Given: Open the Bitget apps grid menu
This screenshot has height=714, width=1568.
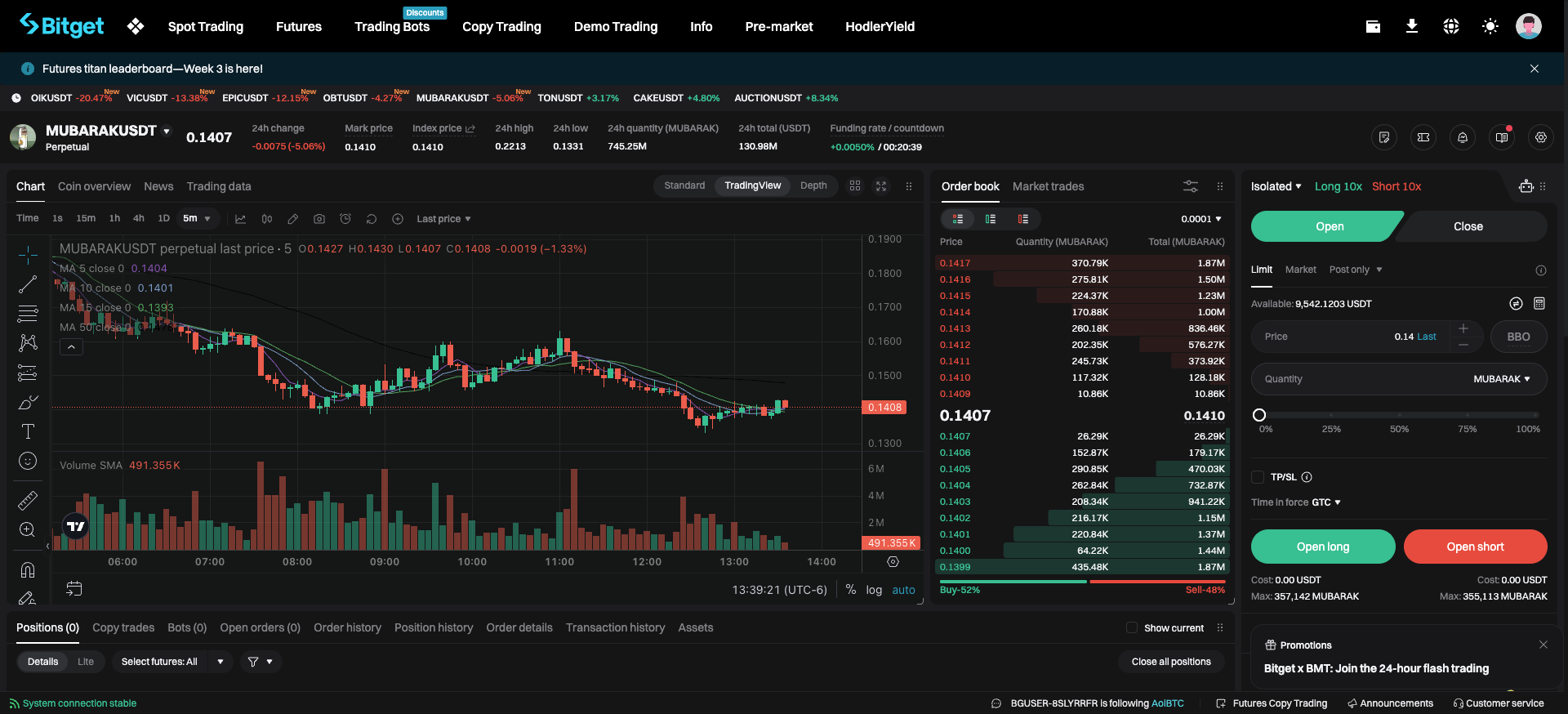Looking at the screenshot, I should point(136,26).
